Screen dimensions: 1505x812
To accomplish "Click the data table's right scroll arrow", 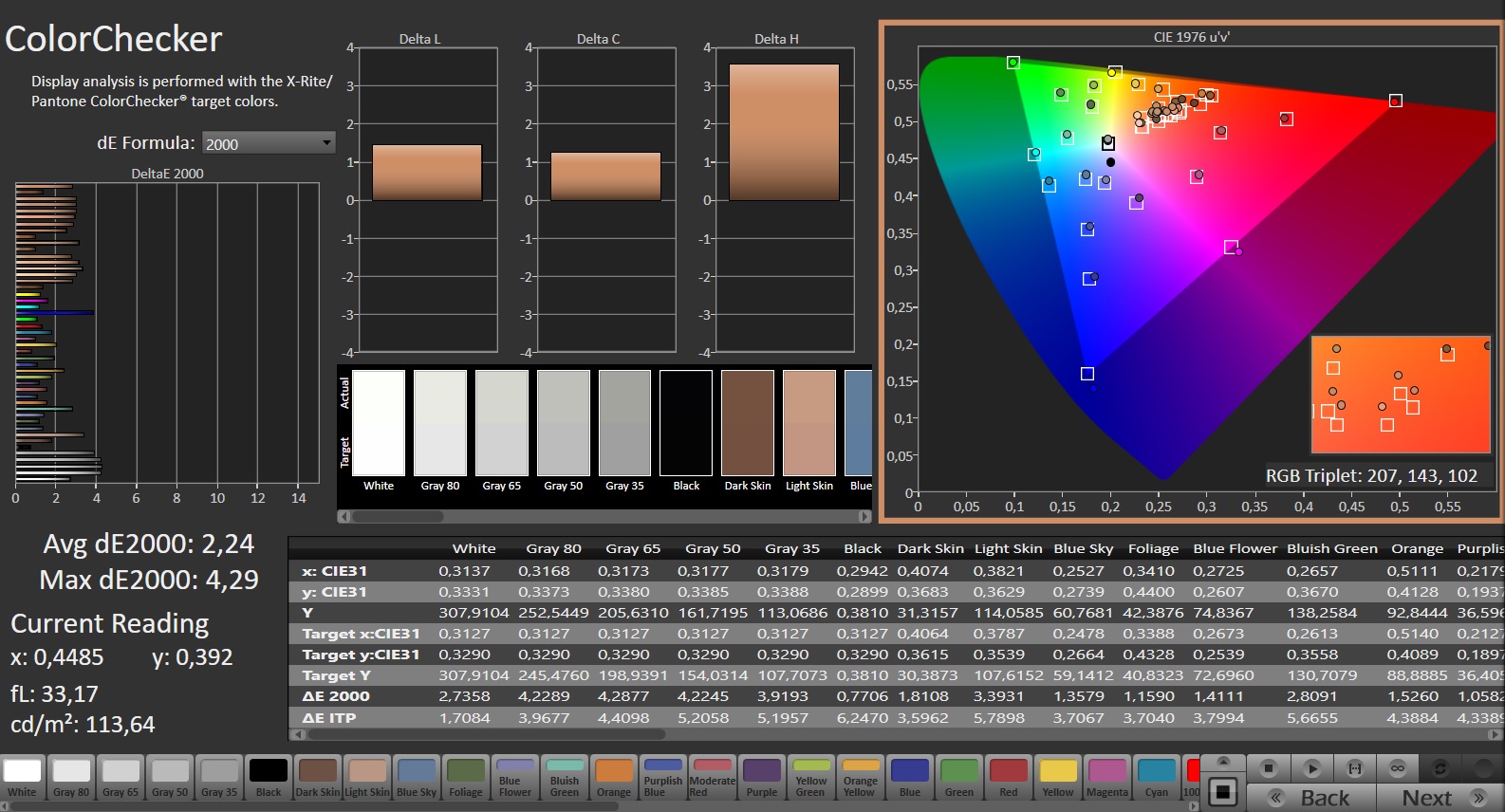I will click(x=1496, y=734).
